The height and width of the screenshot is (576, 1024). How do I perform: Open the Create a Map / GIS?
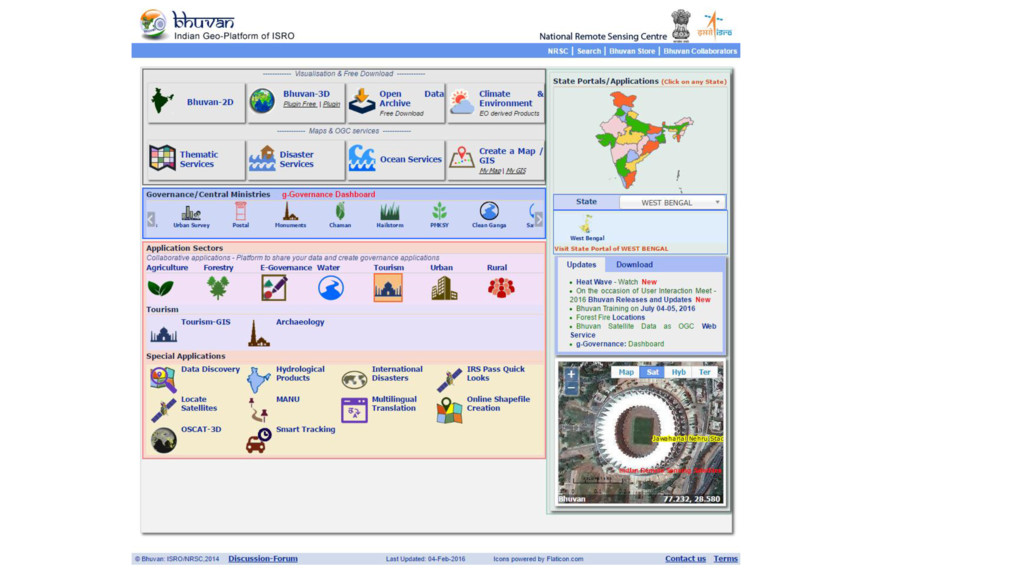point(496,160)
